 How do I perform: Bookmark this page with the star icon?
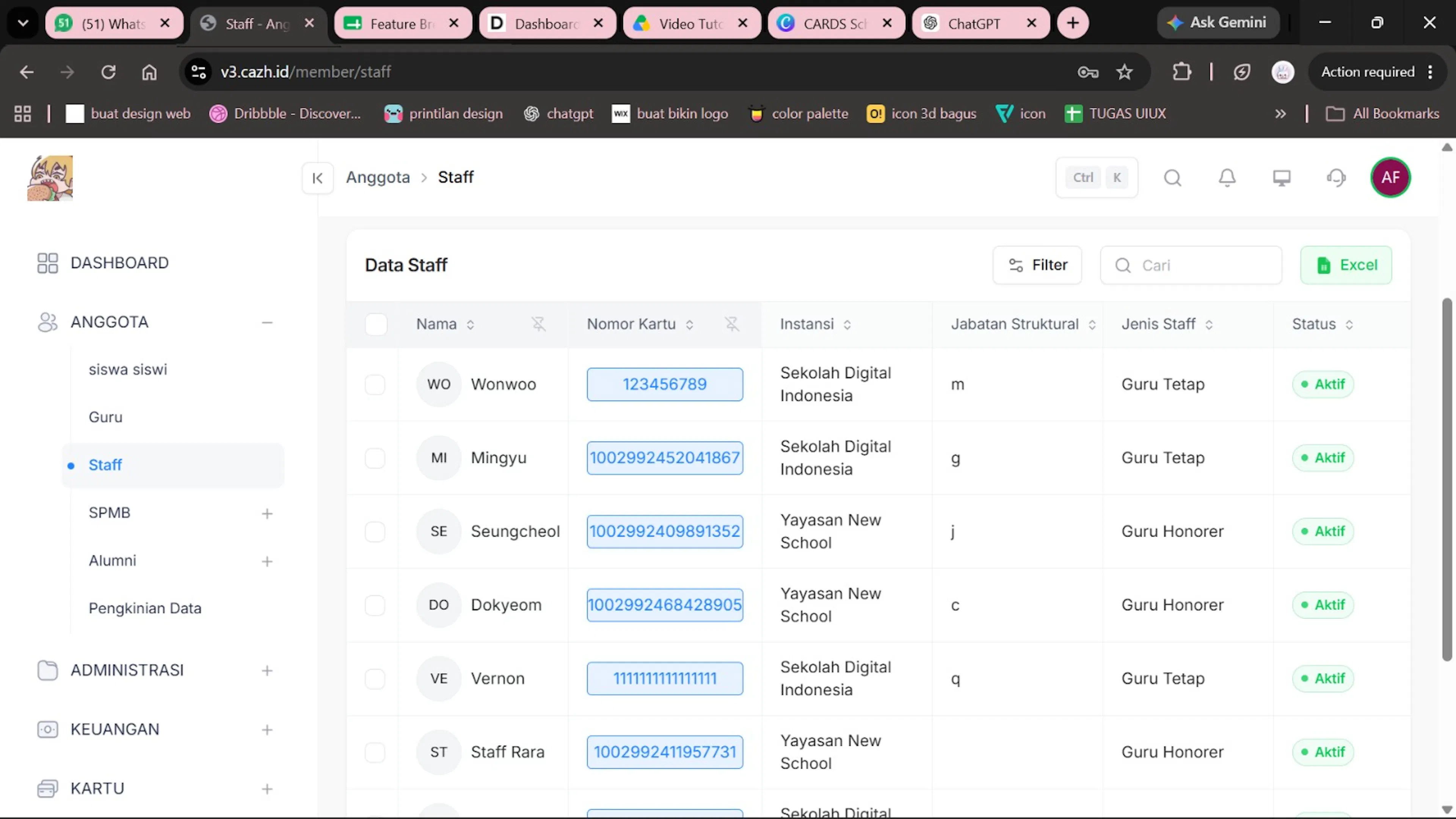[x=1125, y=72]
